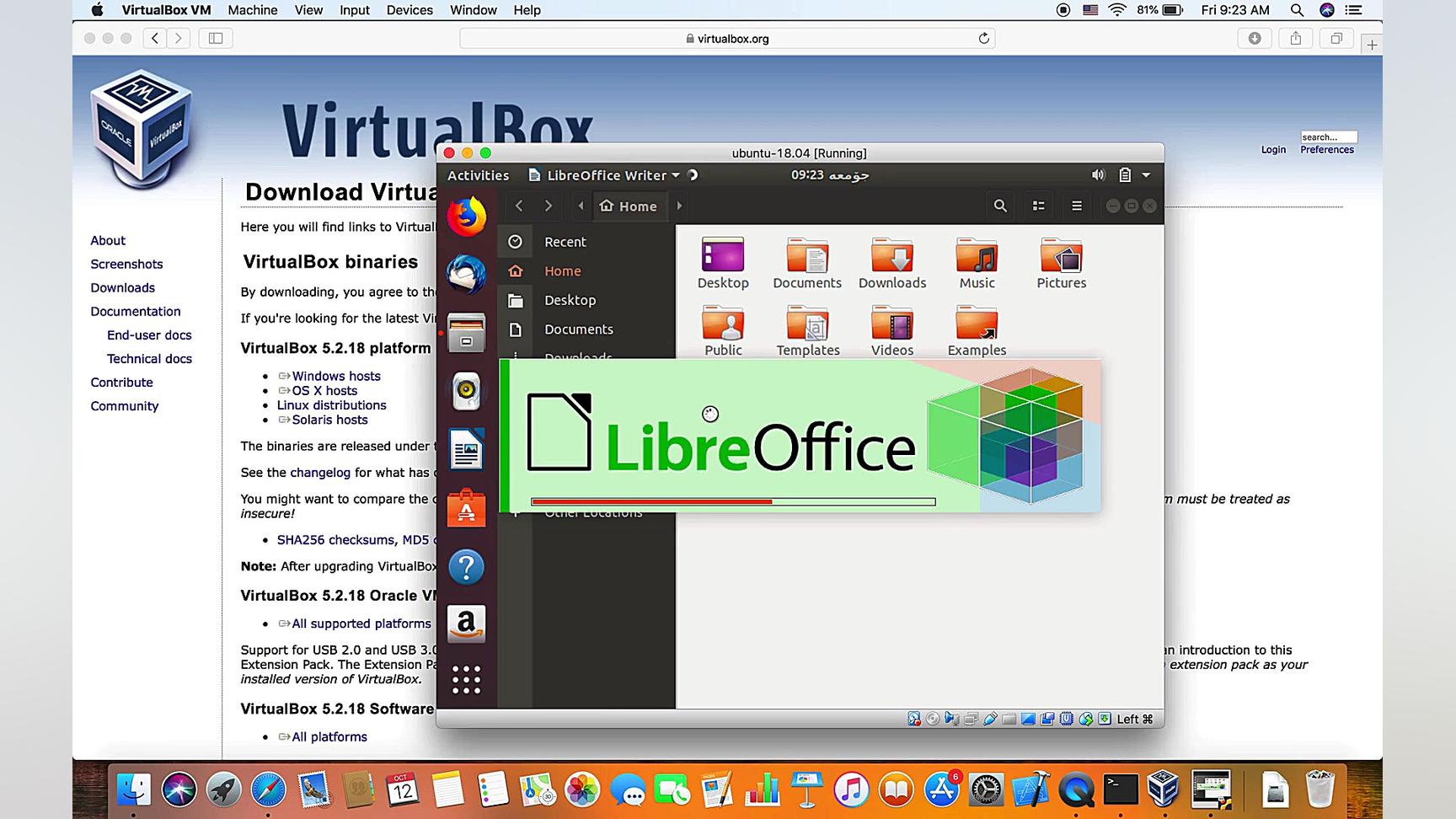Open the Ubuntu system menu arrow
1456x819 pixels.
click(x=1146, y=175)
